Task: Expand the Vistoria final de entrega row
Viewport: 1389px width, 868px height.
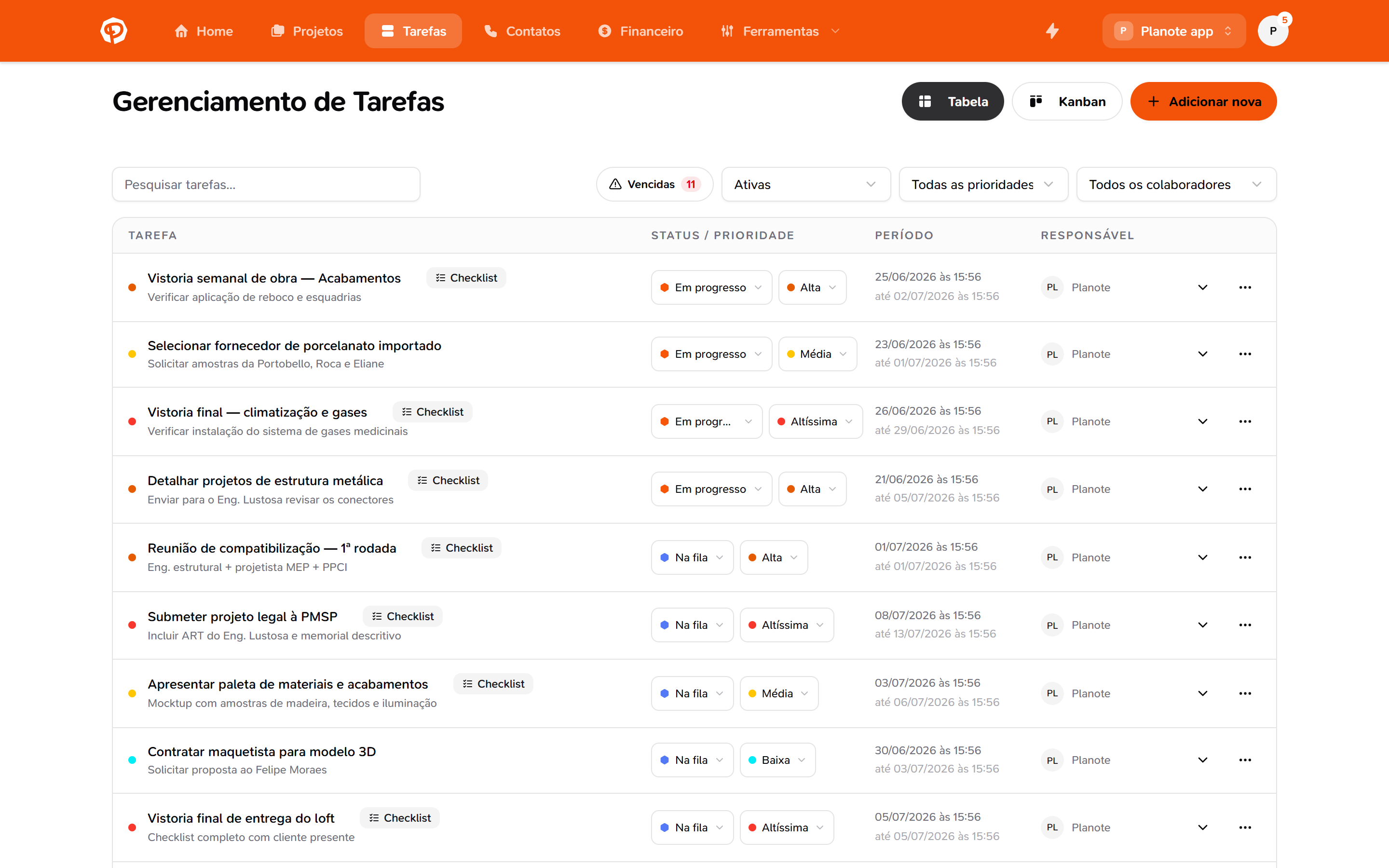Action: coord(1202,828)
